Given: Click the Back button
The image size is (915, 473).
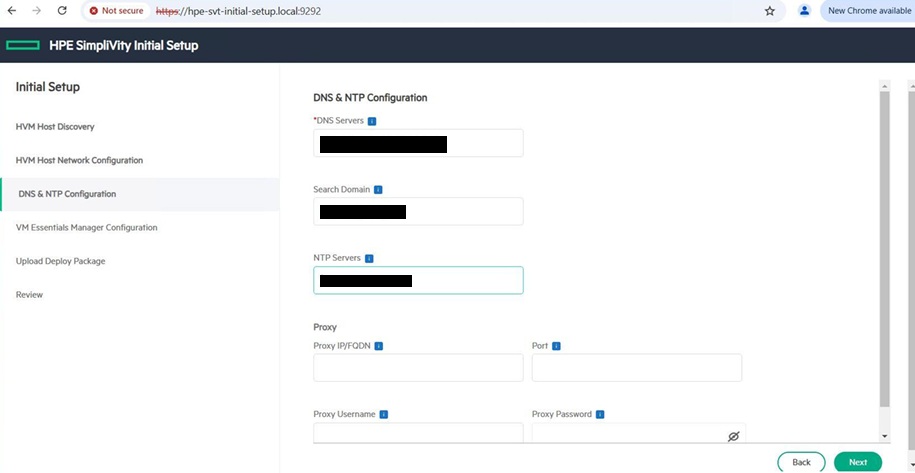Looking at the screenshot, I should (x=801, y=462).
